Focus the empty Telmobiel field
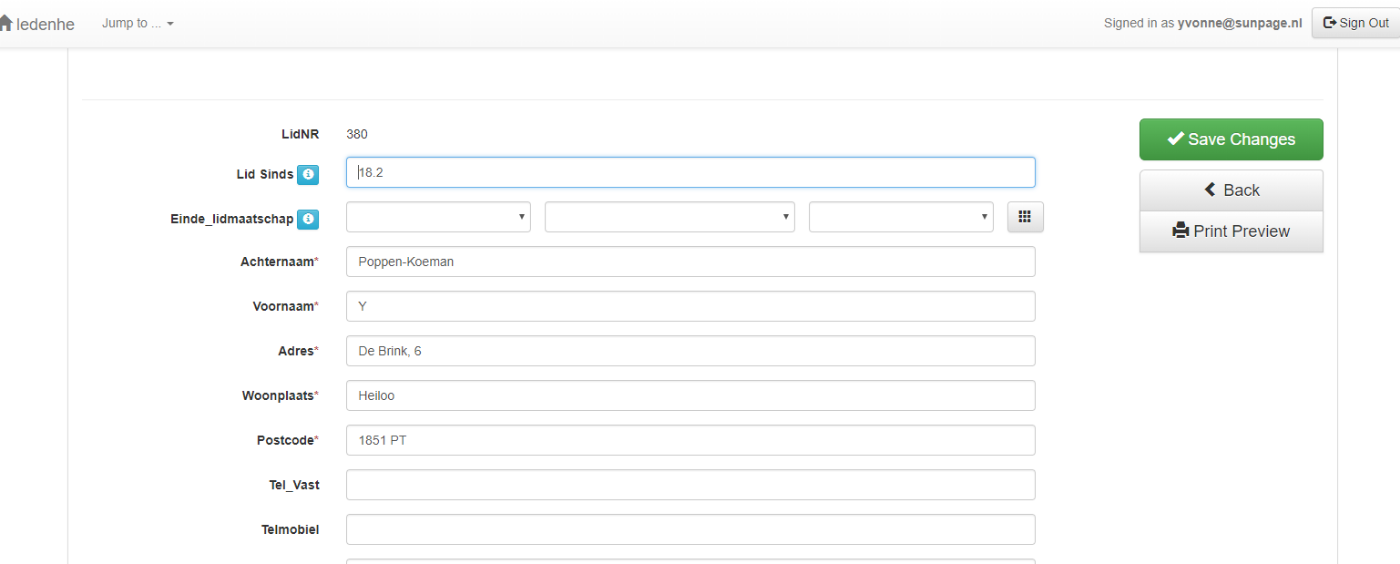Viewport: 1400px width, 564px height. click(690, 530)
